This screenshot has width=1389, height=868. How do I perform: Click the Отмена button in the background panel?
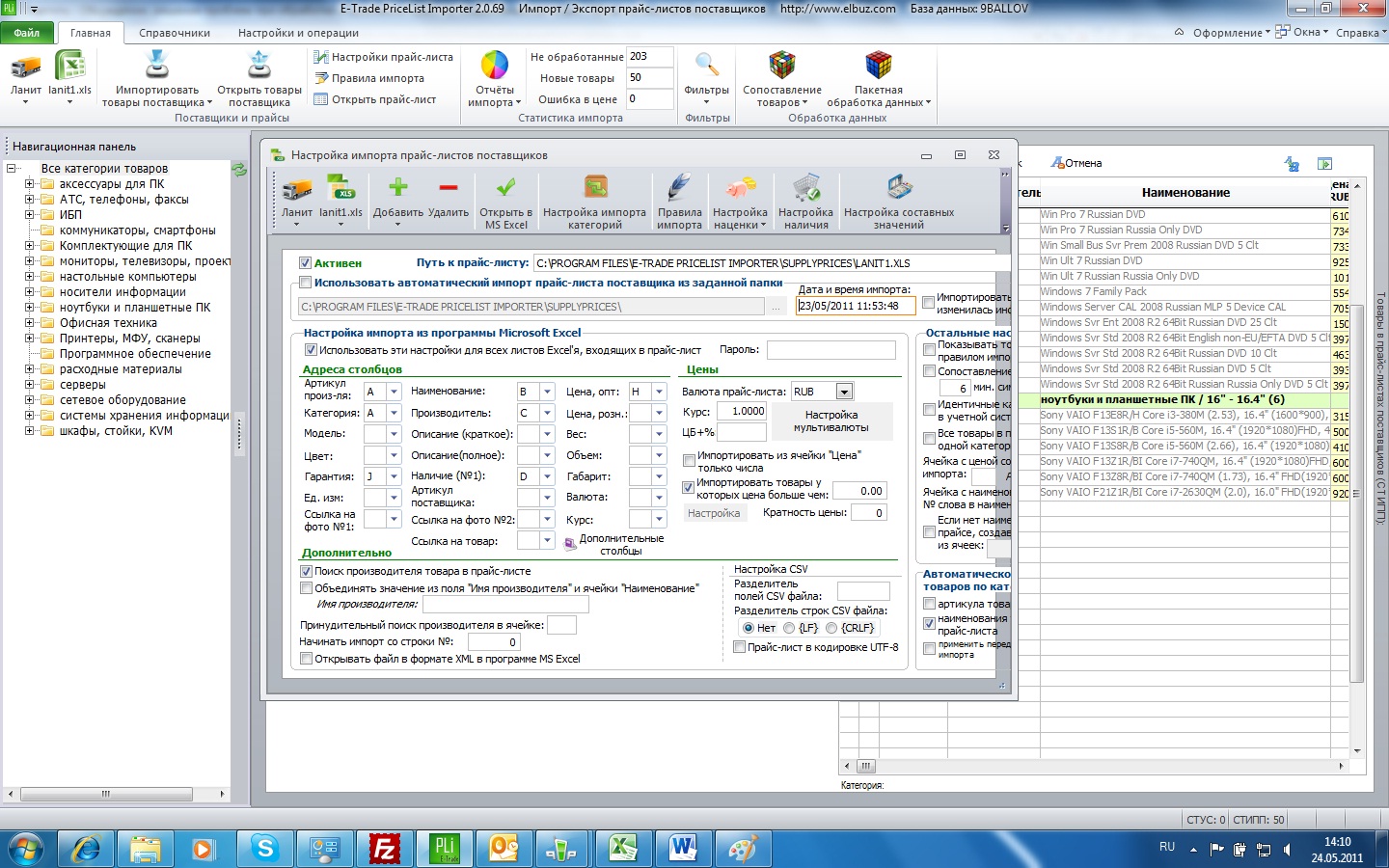point(1076,163)
